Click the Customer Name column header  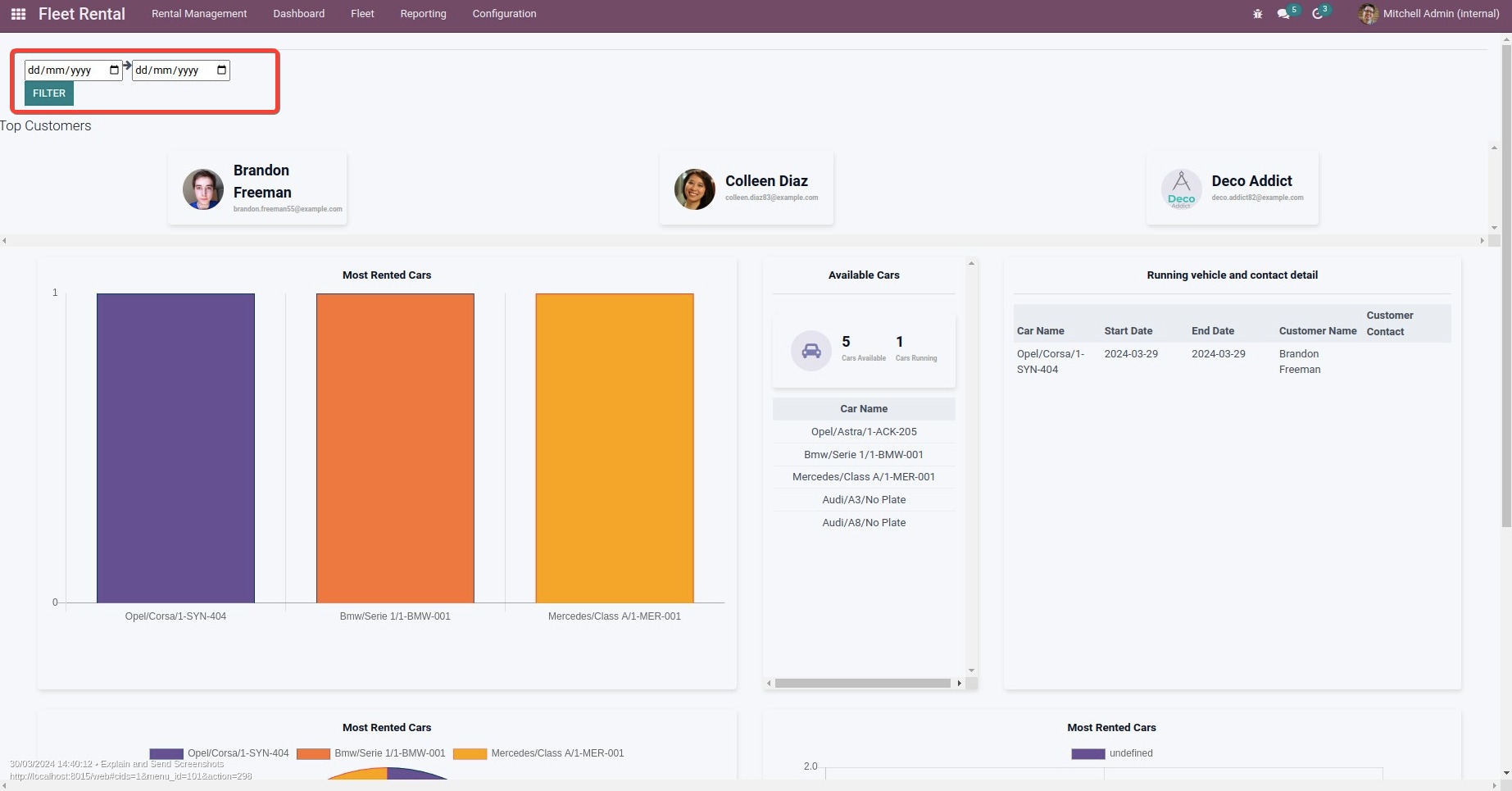(1318, 331)
